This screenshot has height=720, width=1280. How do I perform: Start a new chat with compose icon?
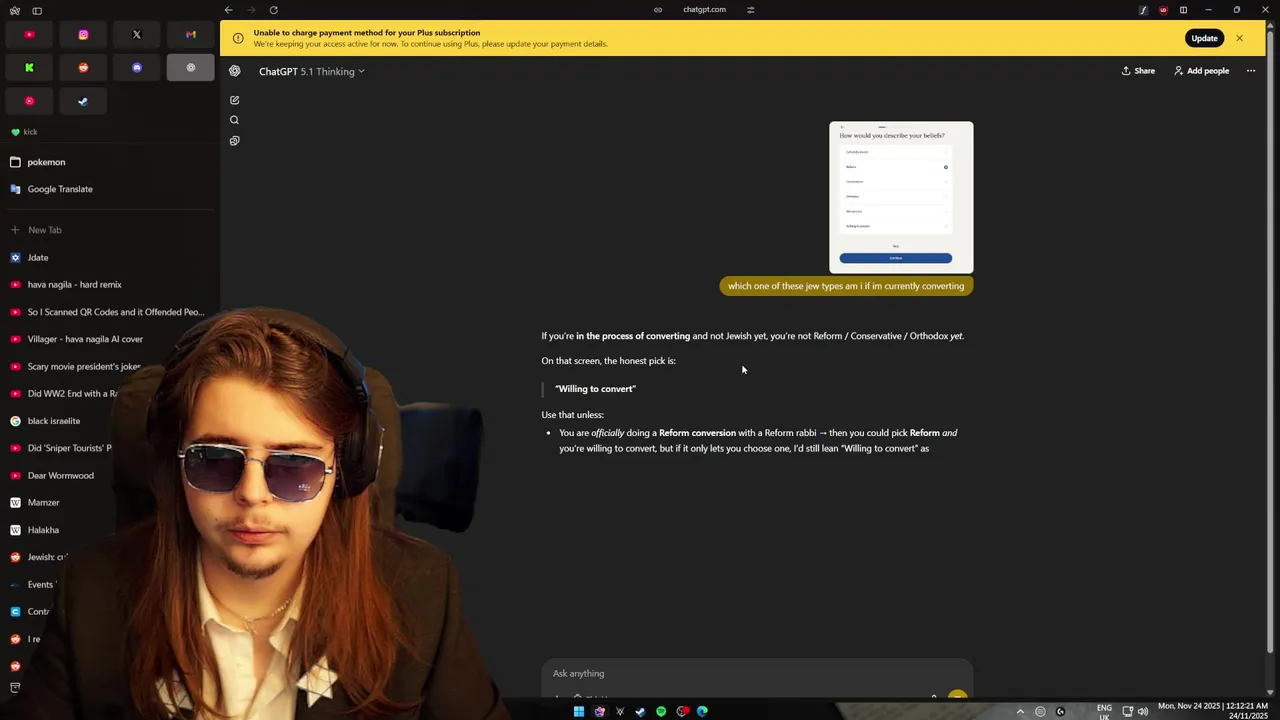pyautogui.click(x=234, y=100)
